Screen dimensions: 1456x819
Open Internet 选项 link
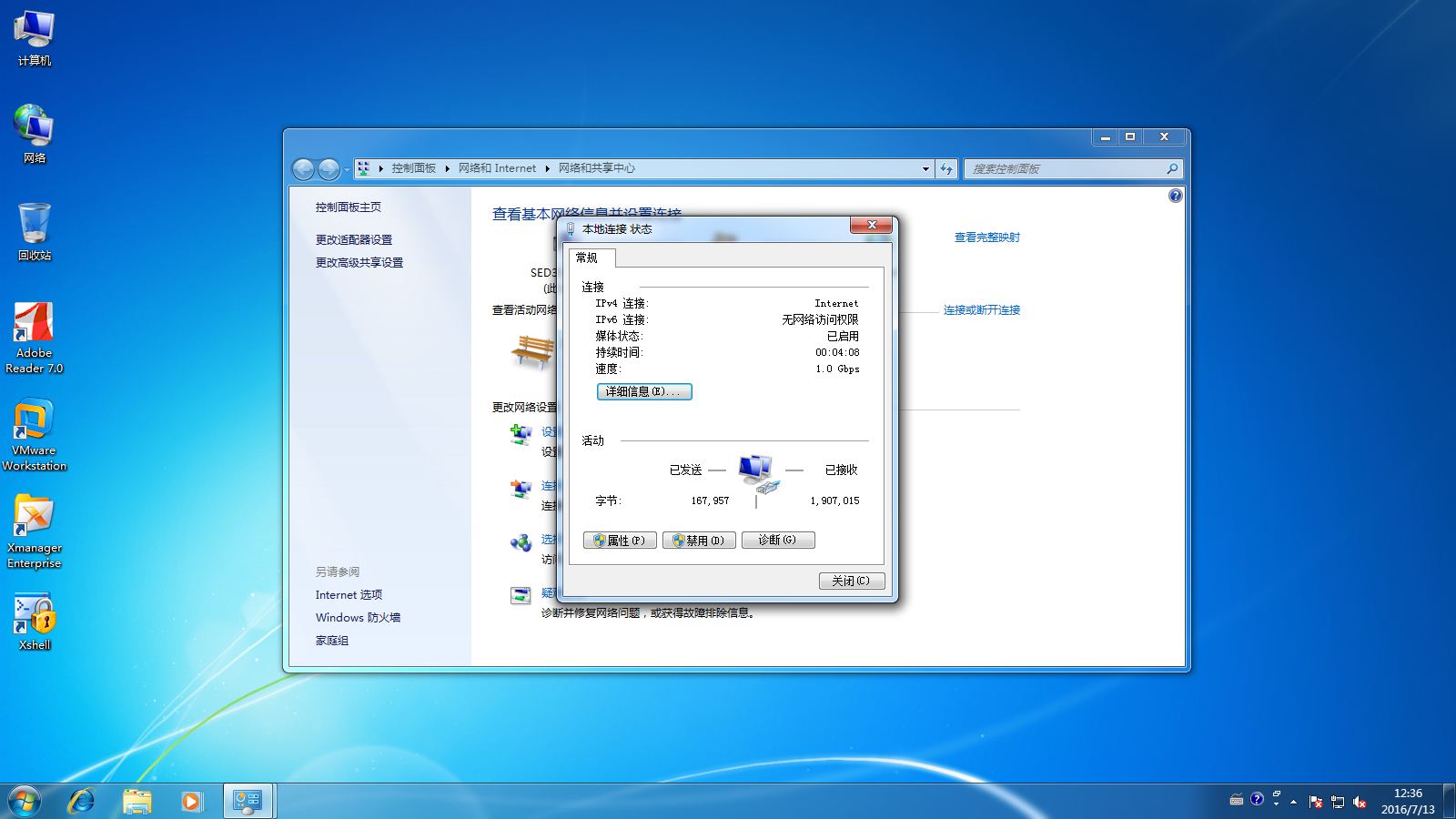349,594
